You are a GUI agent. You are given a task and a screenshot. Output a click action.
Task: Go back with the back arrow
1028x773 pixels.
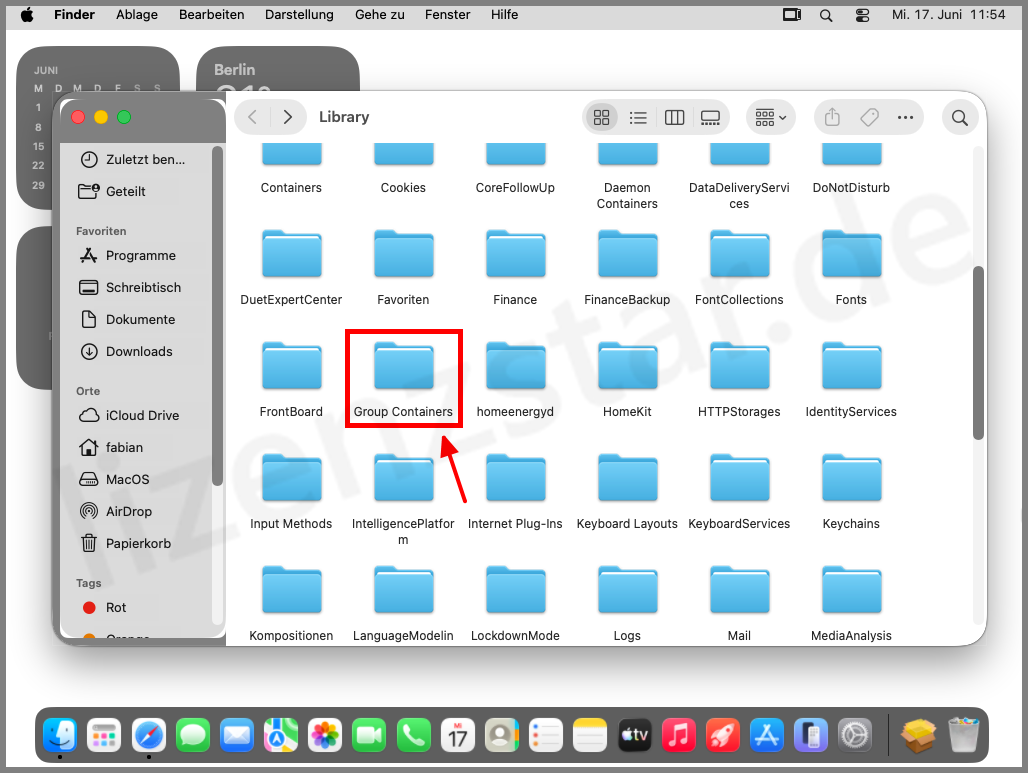point(252,117)
